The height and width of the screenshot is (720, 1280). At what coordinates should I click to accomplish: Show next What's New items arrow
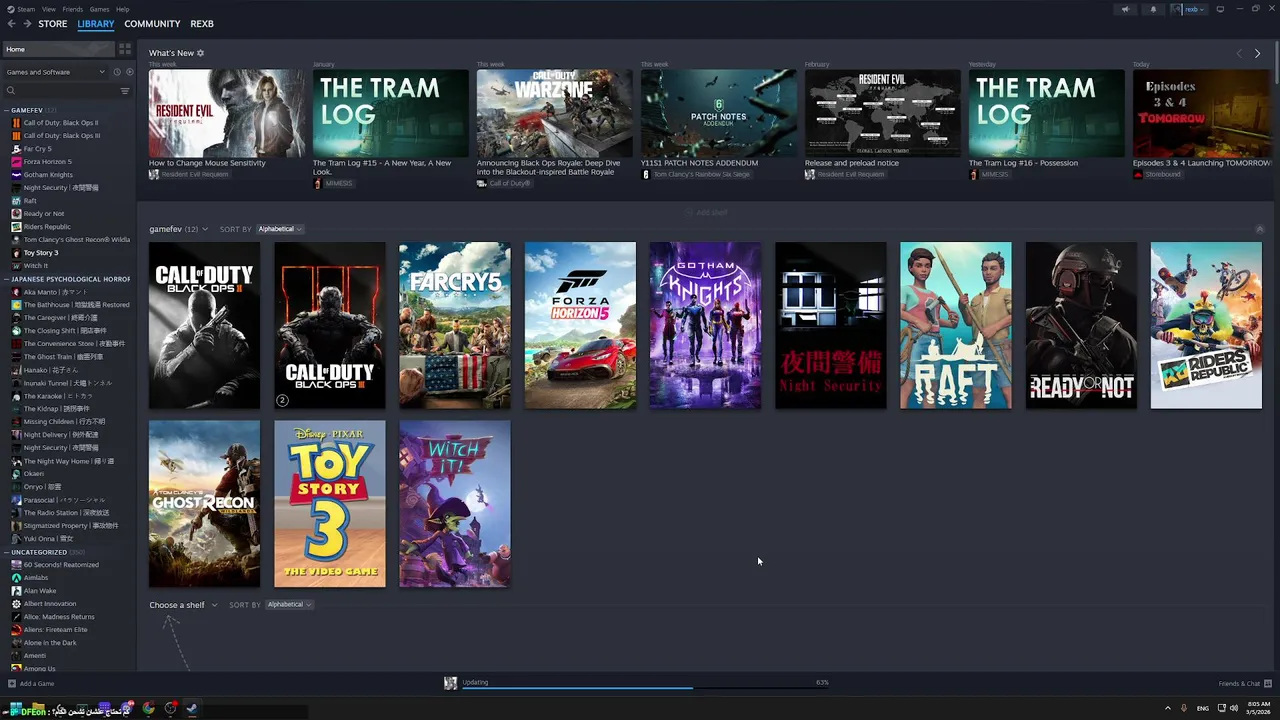click(x=1257, y=53)
